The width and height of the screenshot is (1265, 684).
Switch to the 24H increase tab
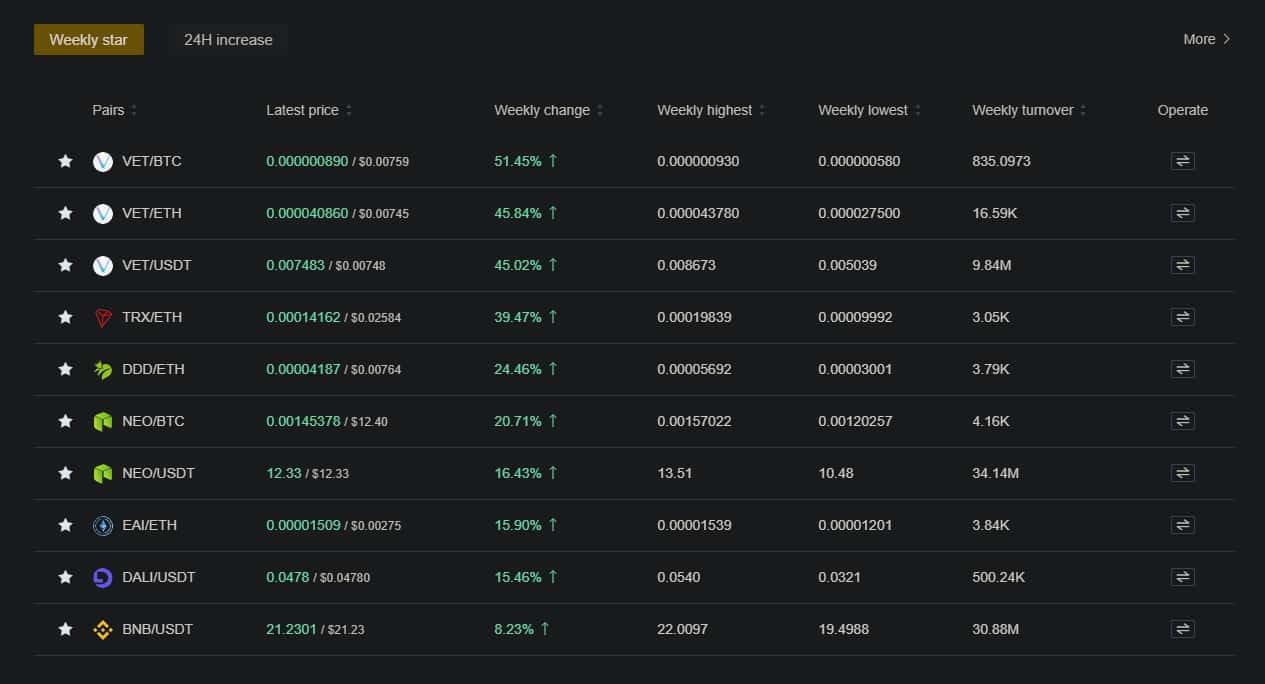pyautogui.click(x=228, y=40)
